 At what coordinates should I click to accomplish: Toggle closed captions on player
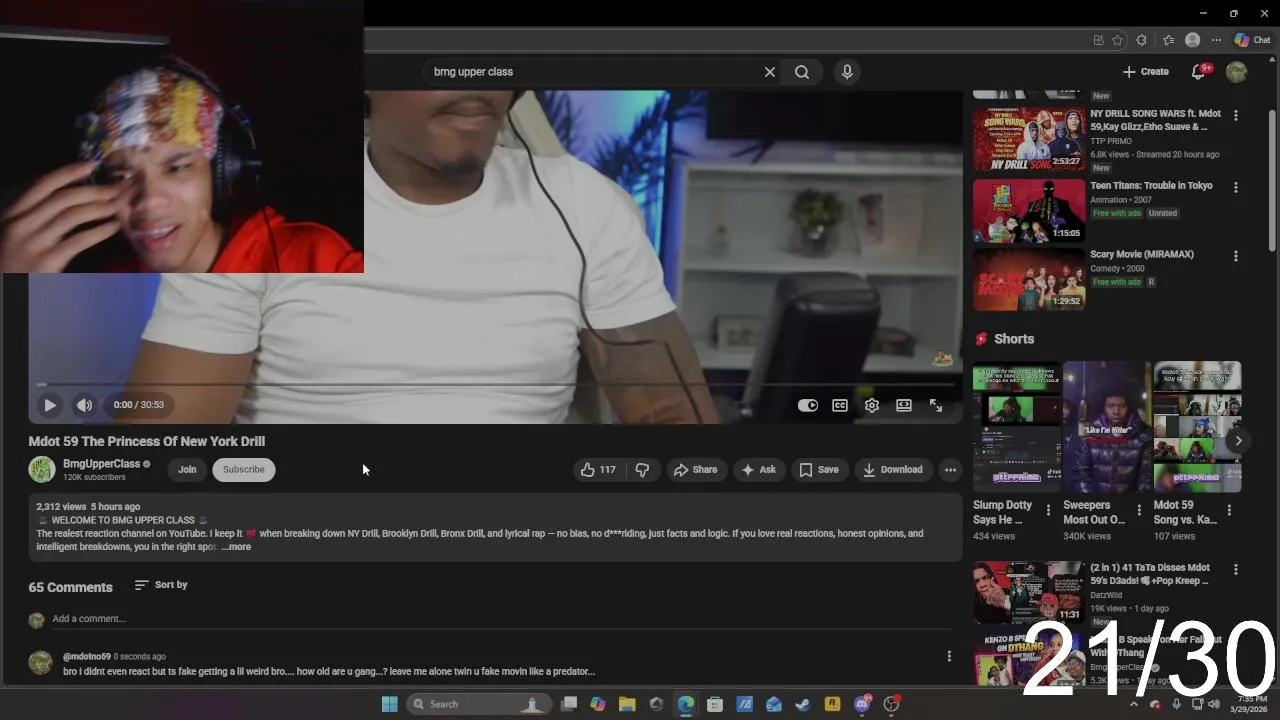[840, 405]
